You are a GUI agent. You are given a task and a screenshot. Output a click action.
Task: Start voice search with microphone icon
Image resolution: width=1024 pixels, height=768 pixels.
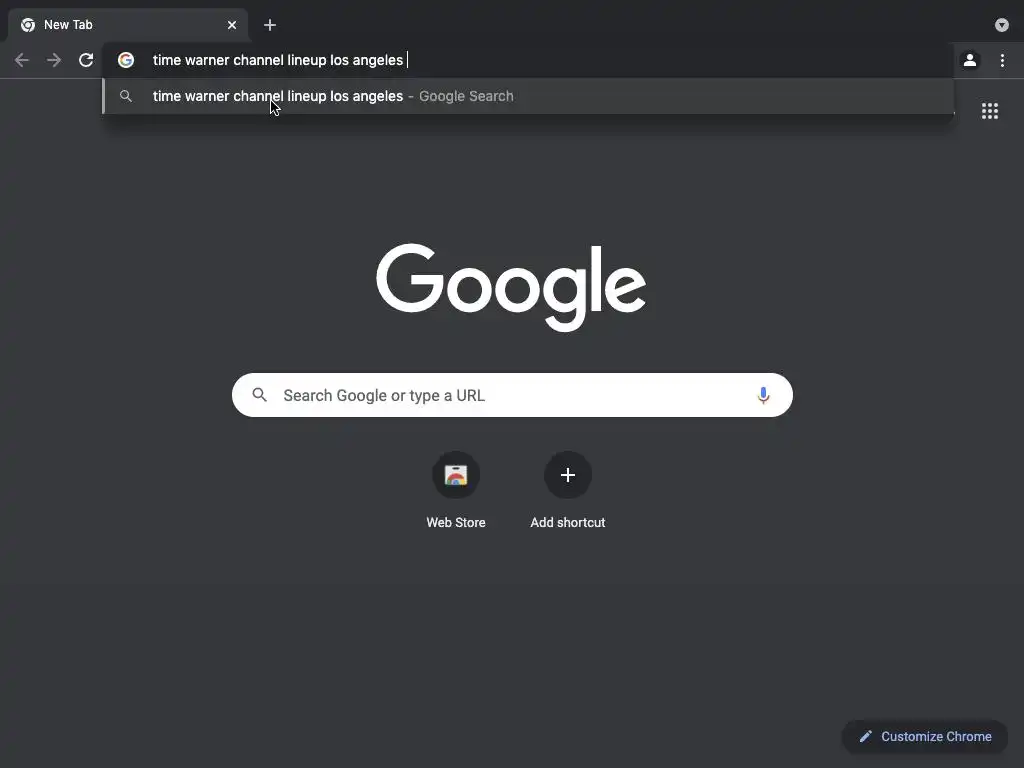763,395
